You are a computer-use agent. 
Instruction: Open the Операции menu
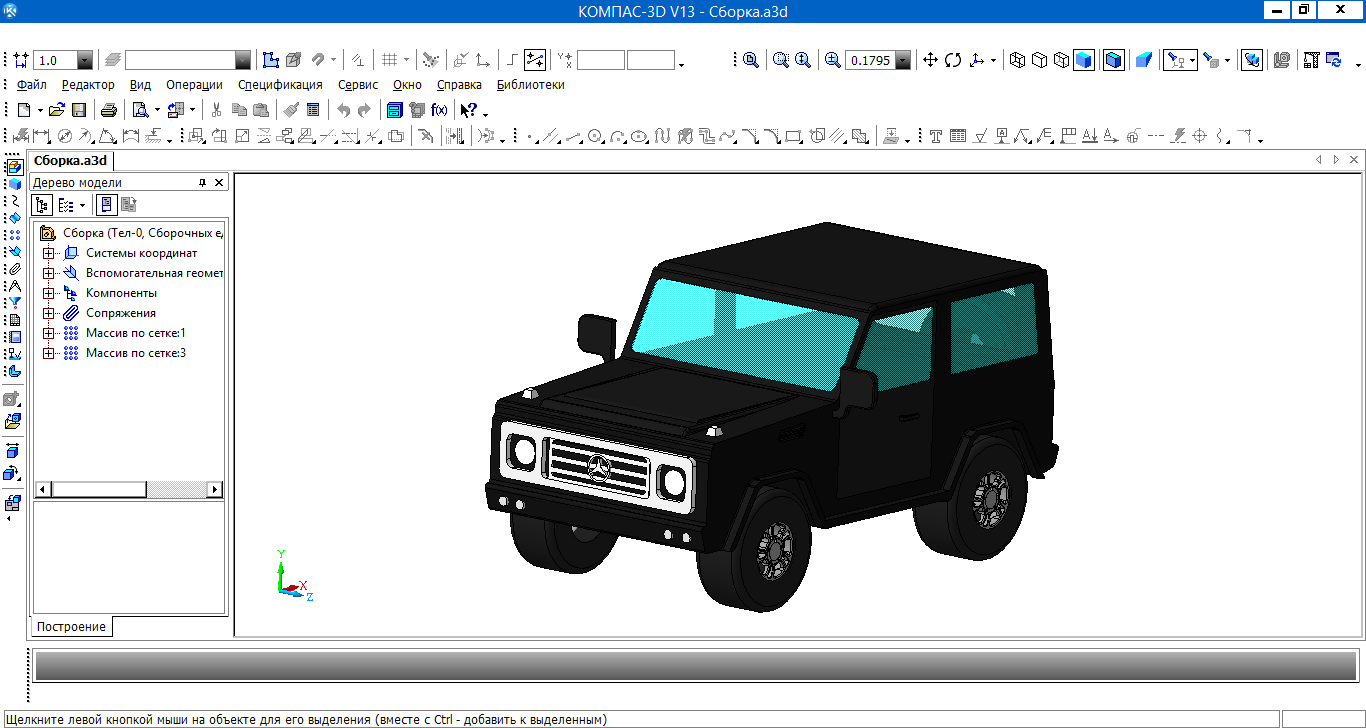point(194,85)
